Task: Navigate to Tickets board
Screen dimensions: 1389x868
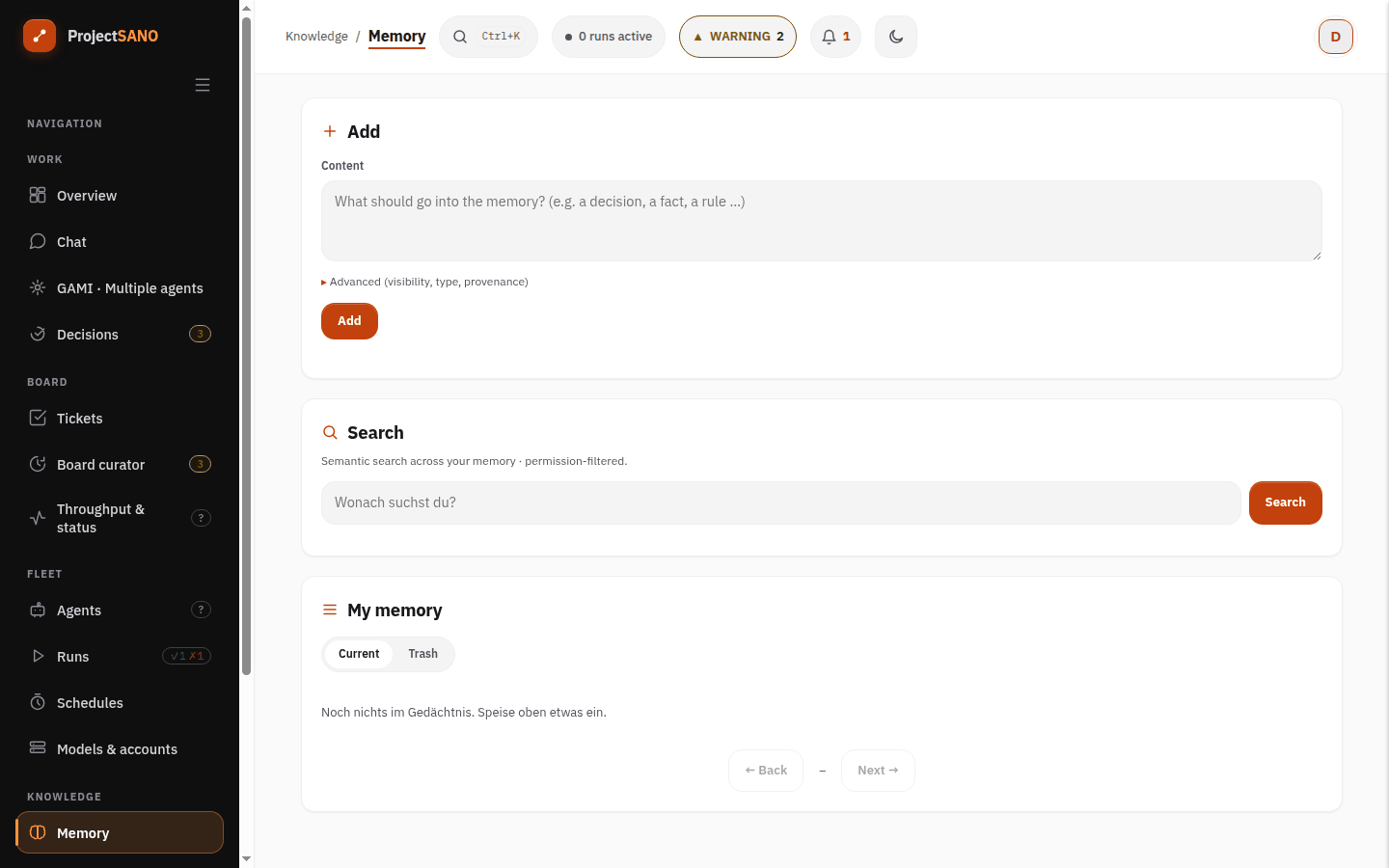Action: (120, 419)
